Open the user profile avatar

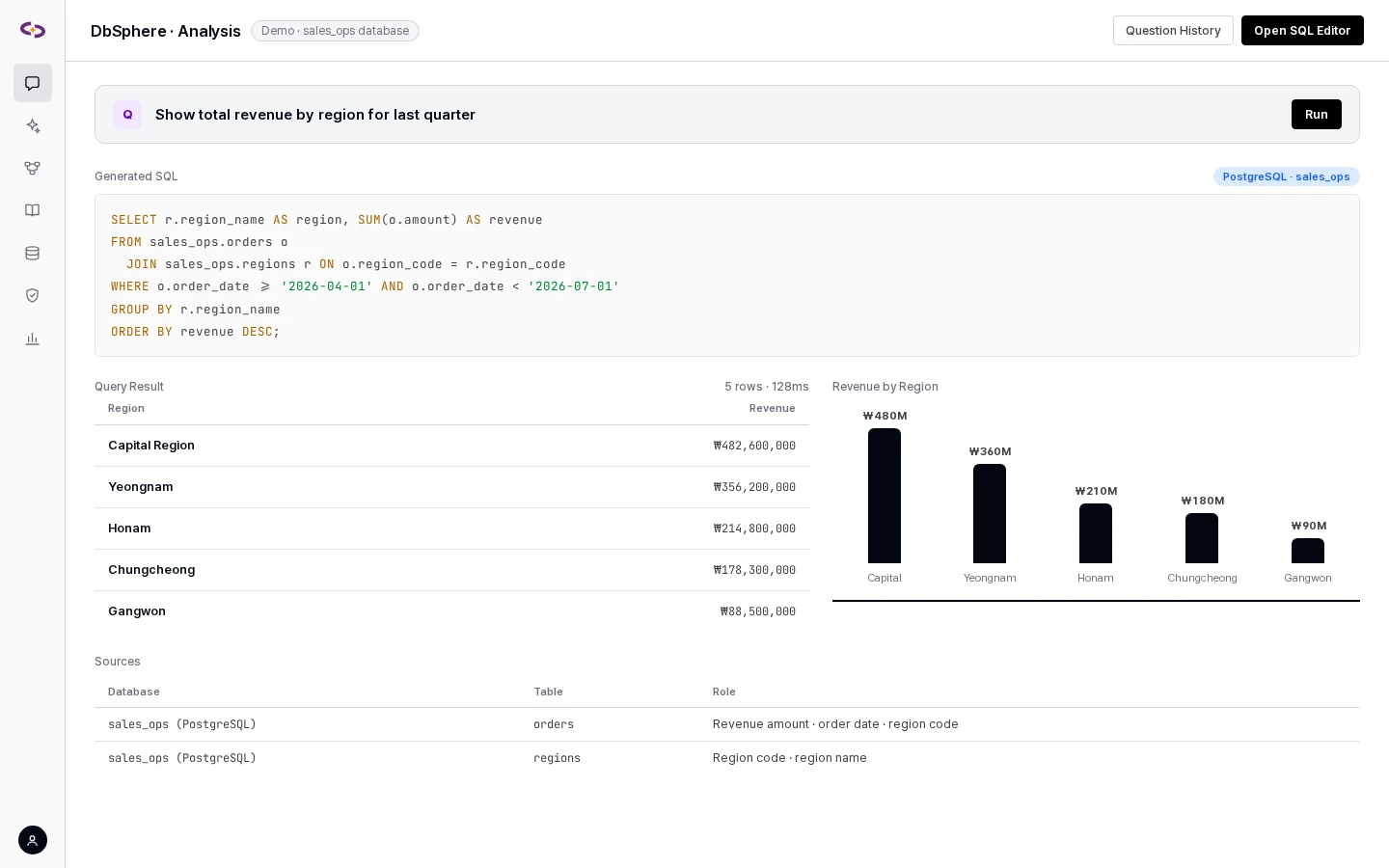click(33, 840)
